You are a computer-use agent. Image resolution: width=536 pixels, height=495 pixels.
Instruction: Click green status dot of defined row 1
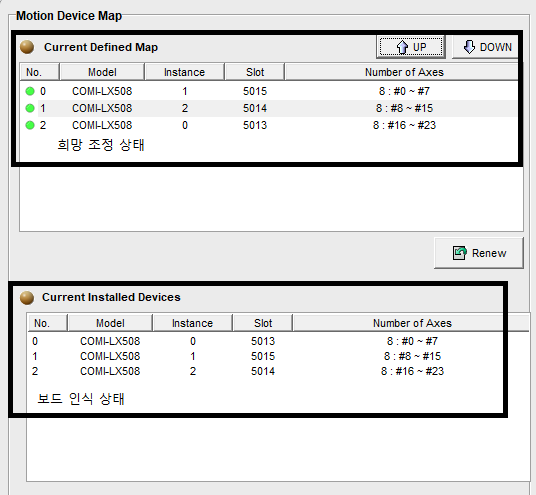click(x=30, y=108)
